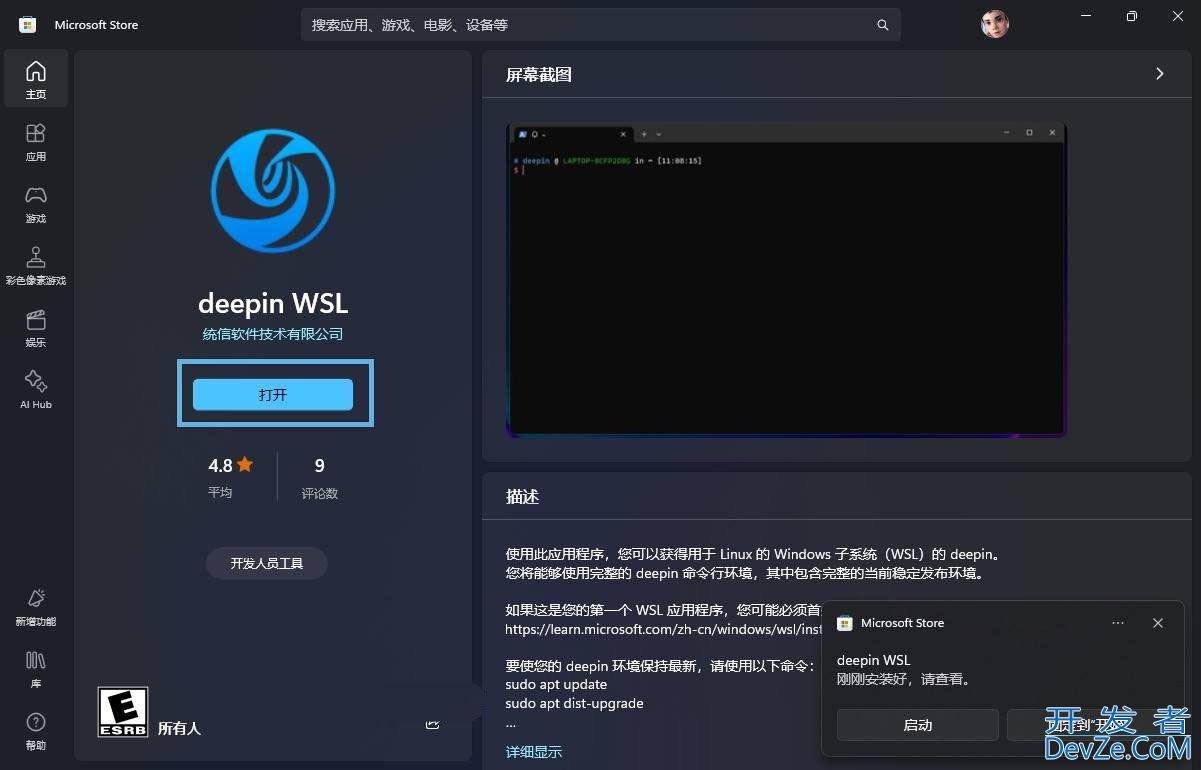
Task: Open 彩色像素游戏 arcade section
Action: pyautogui.click(x=36, y=265)
